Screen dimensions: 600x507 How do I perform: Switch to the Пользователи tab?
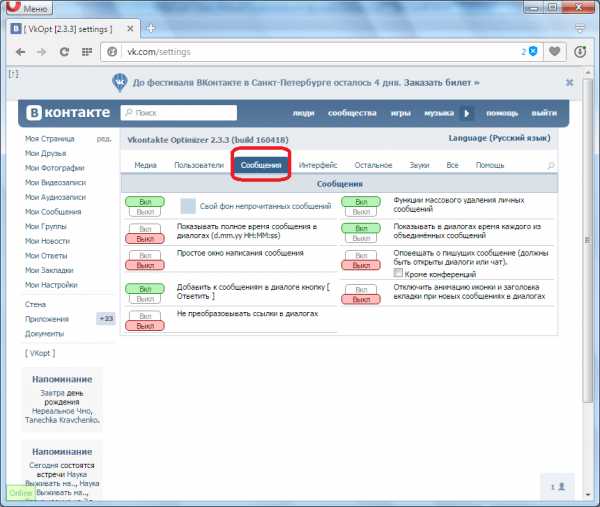[199, 165]
